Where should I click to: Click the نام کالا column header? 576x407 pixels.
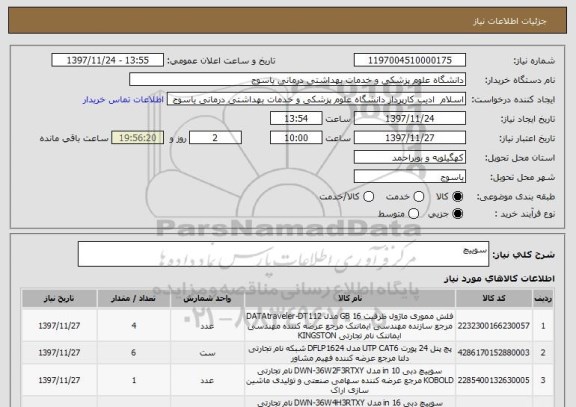point(349,298)
